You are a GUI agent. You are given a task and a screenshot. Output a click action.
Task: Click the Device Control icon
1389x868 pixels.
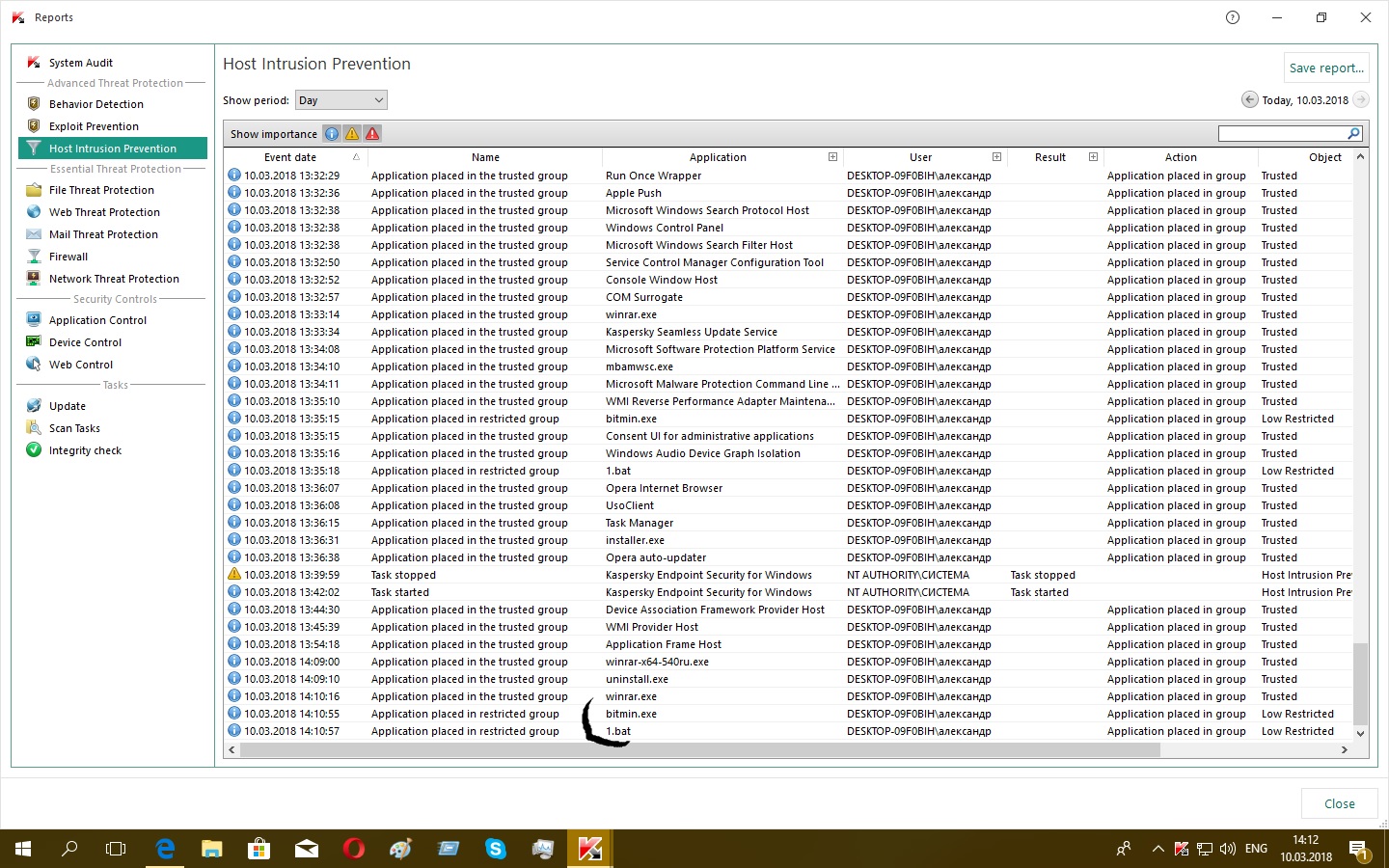click(34, 342)
